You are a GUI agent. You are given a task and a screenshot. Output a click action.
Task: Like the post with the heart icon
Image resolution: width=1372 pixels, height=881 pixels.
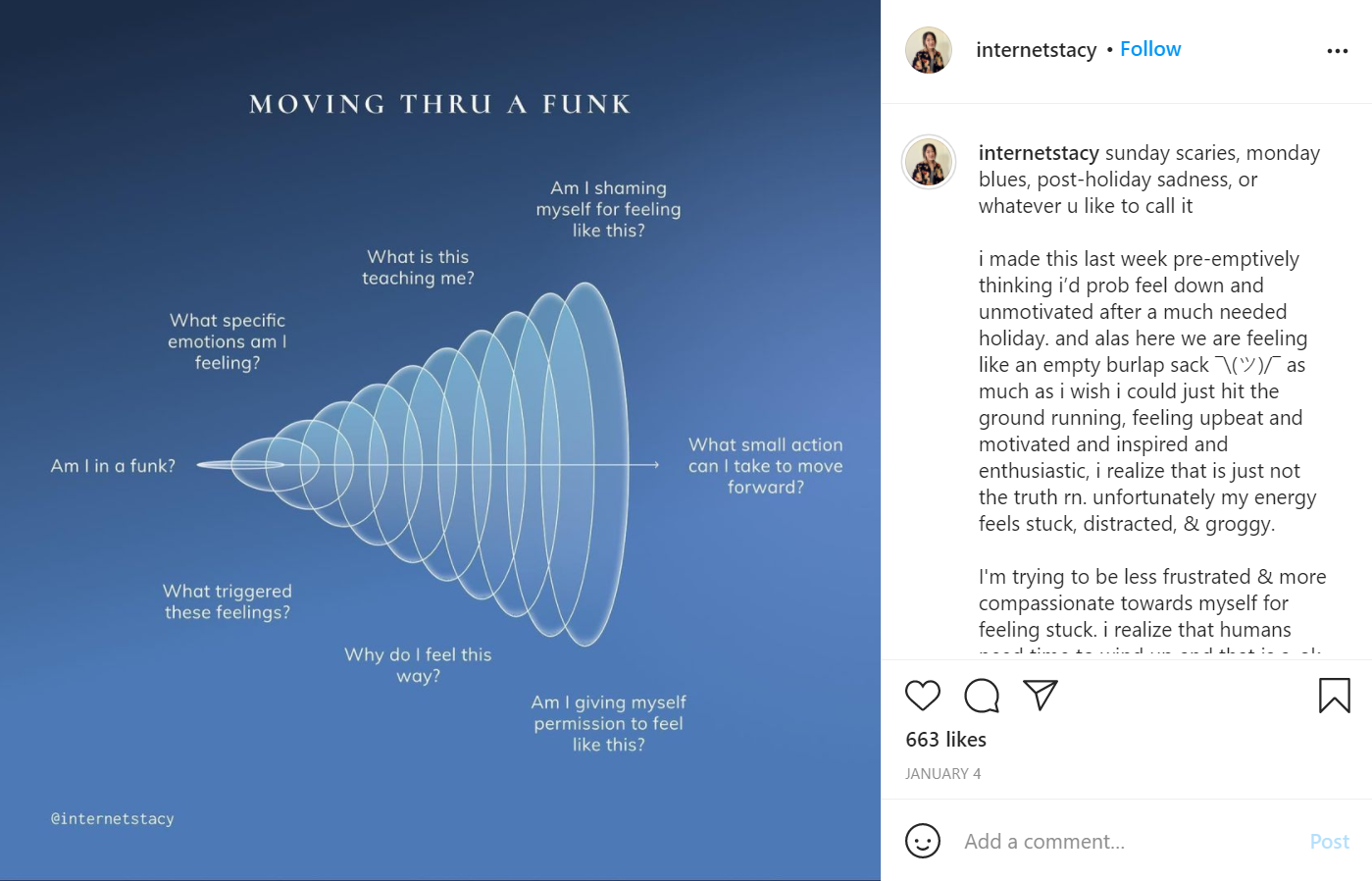pyautogui.click(x=922, y=696)
